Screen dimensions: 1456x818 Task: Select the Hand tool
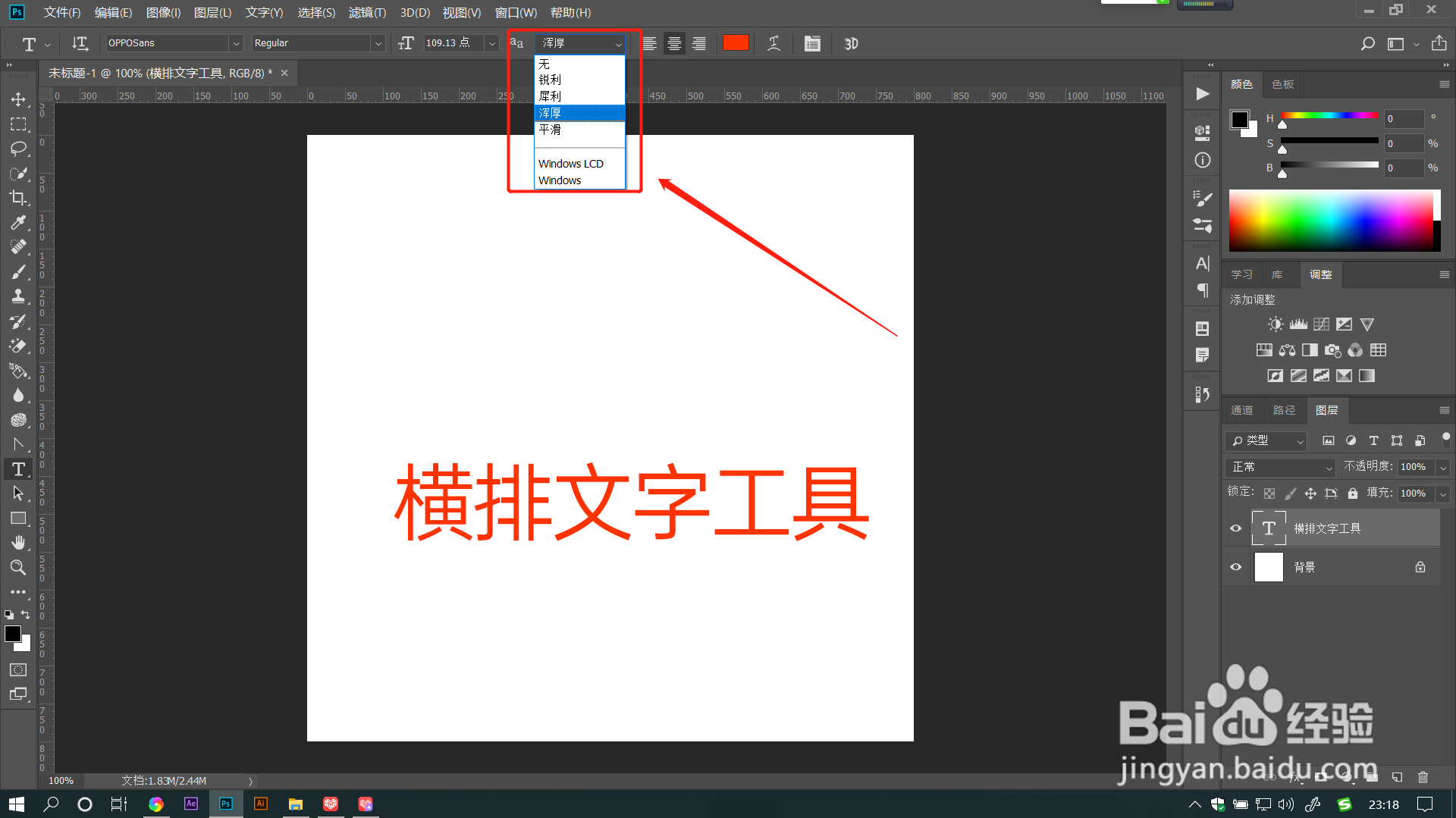point(18,543)
